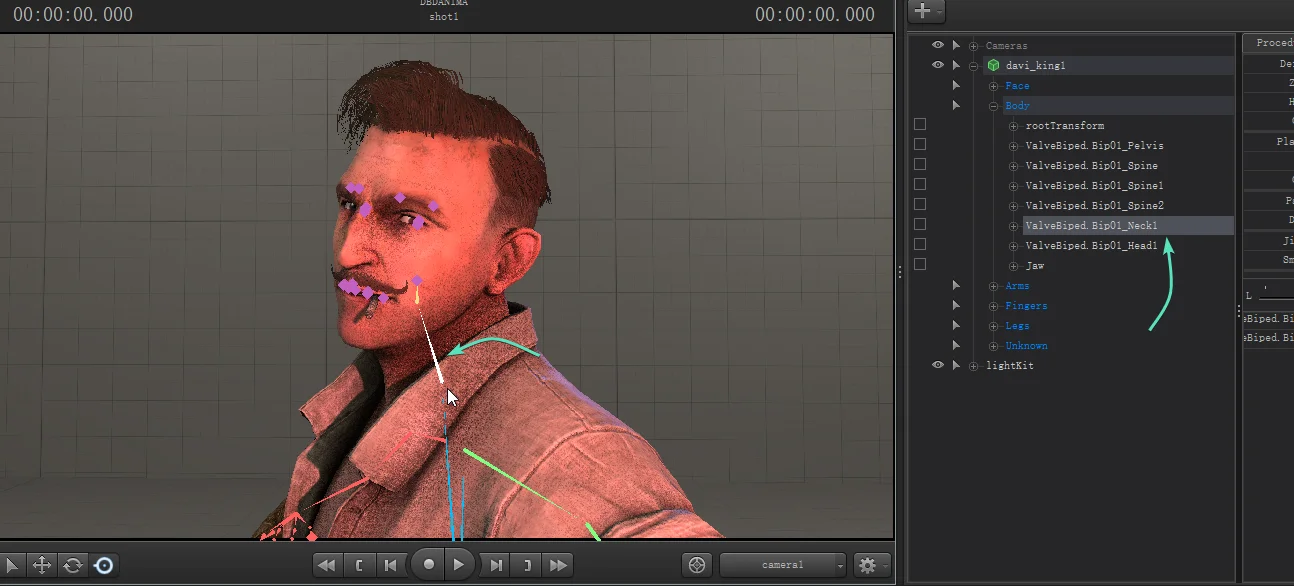This screenshot has width=1294, height=586.
Task: Expand the Unknown group
Action: tap(994, 346)
